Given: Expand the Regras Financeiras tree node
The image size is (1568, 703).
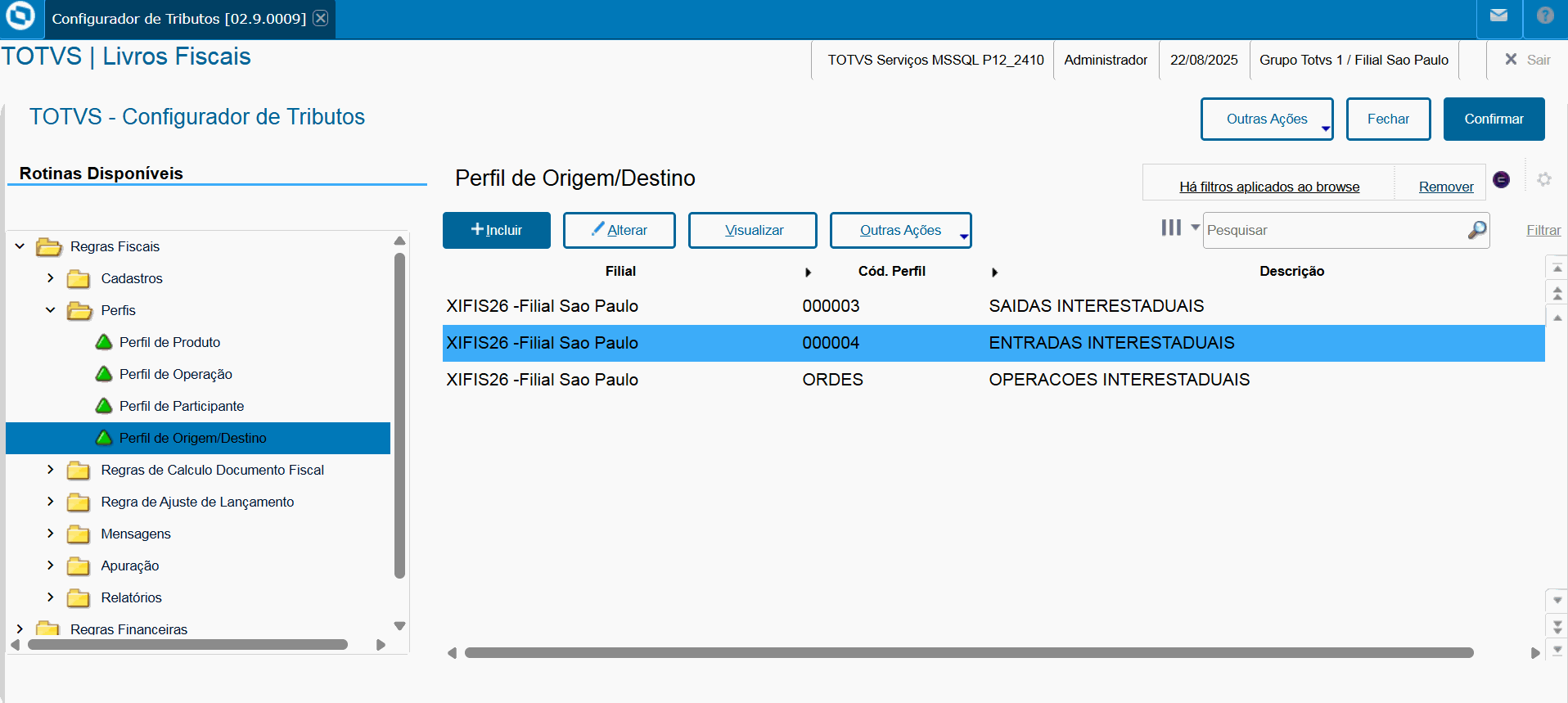Looking at the screenshot, I should pyautogui.click(x=20, y=629).
